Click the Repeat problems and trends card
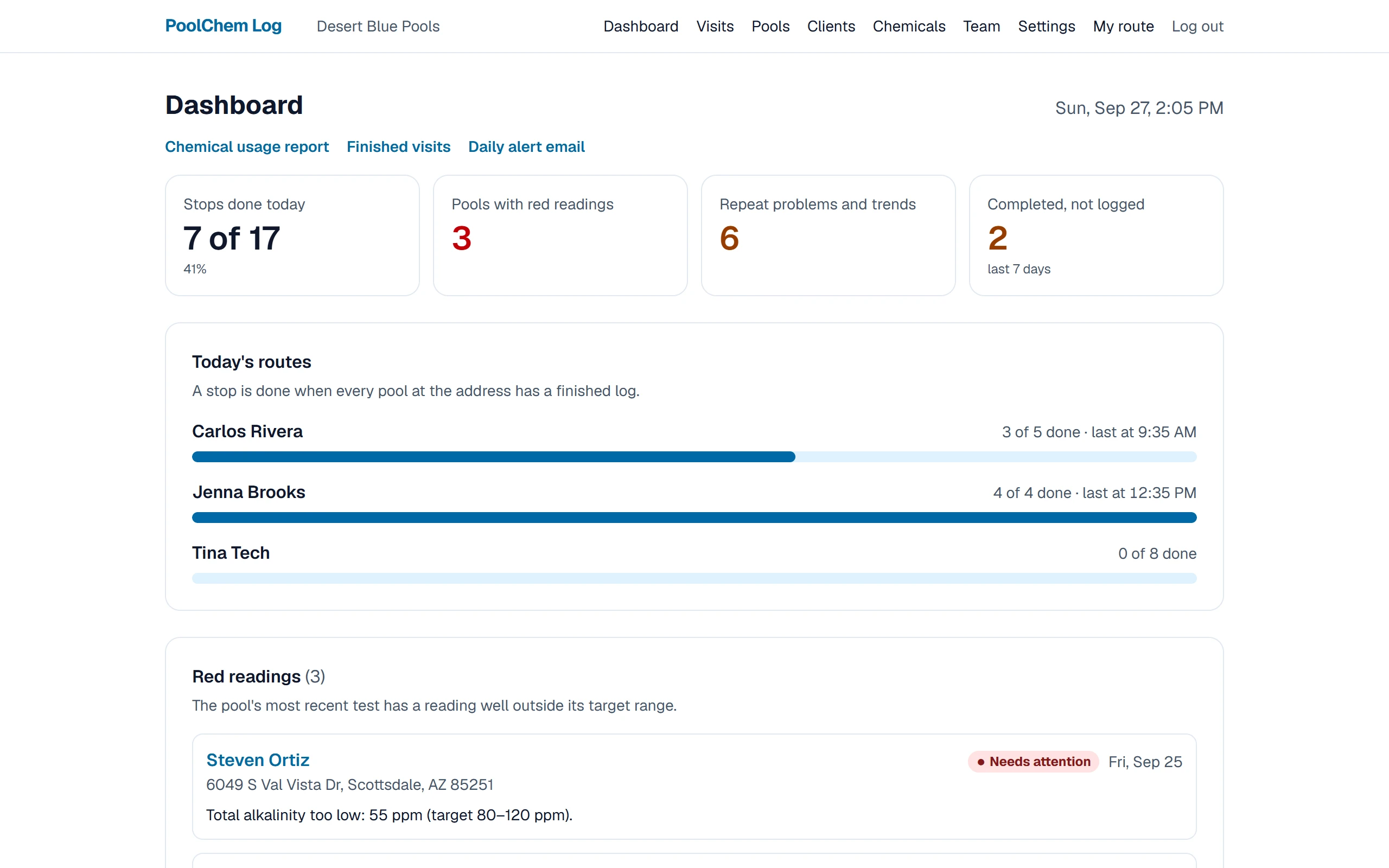 click(828, 235)
